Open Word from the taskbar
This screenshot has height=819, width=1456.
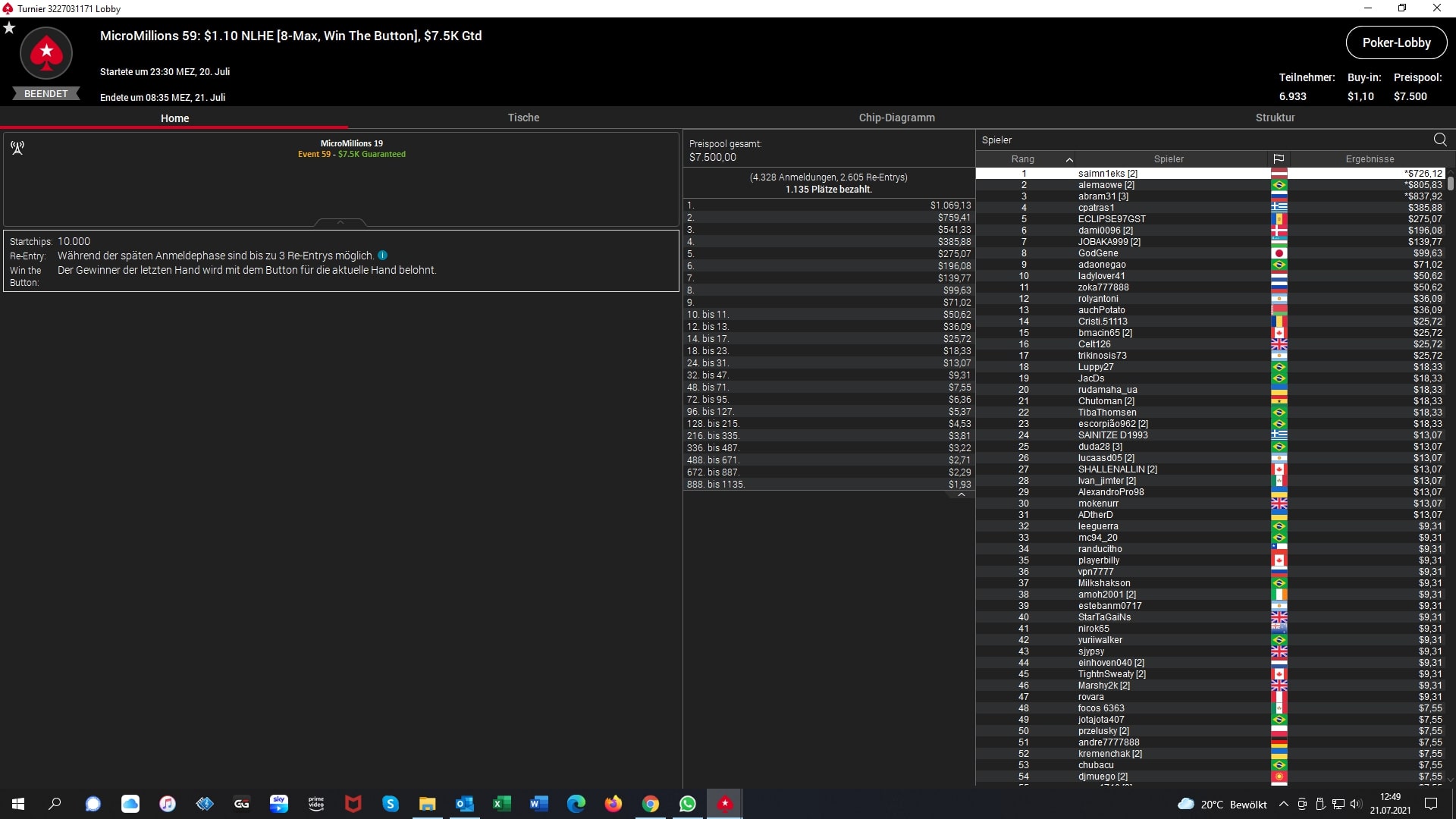(539, 804)
